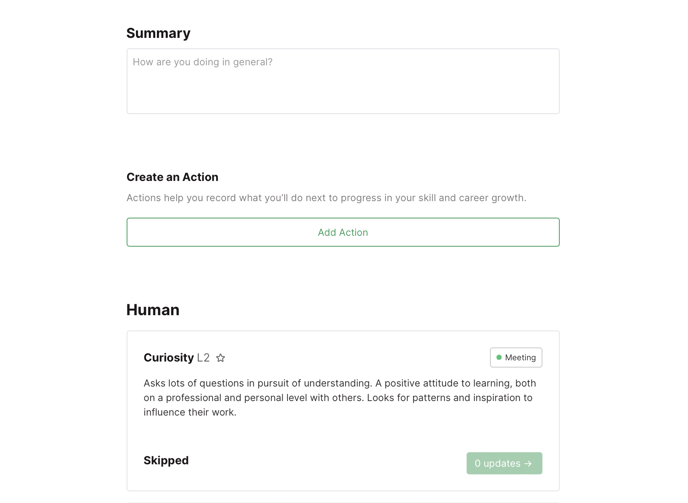Select the Curiosity skill title

pos(168,358)
